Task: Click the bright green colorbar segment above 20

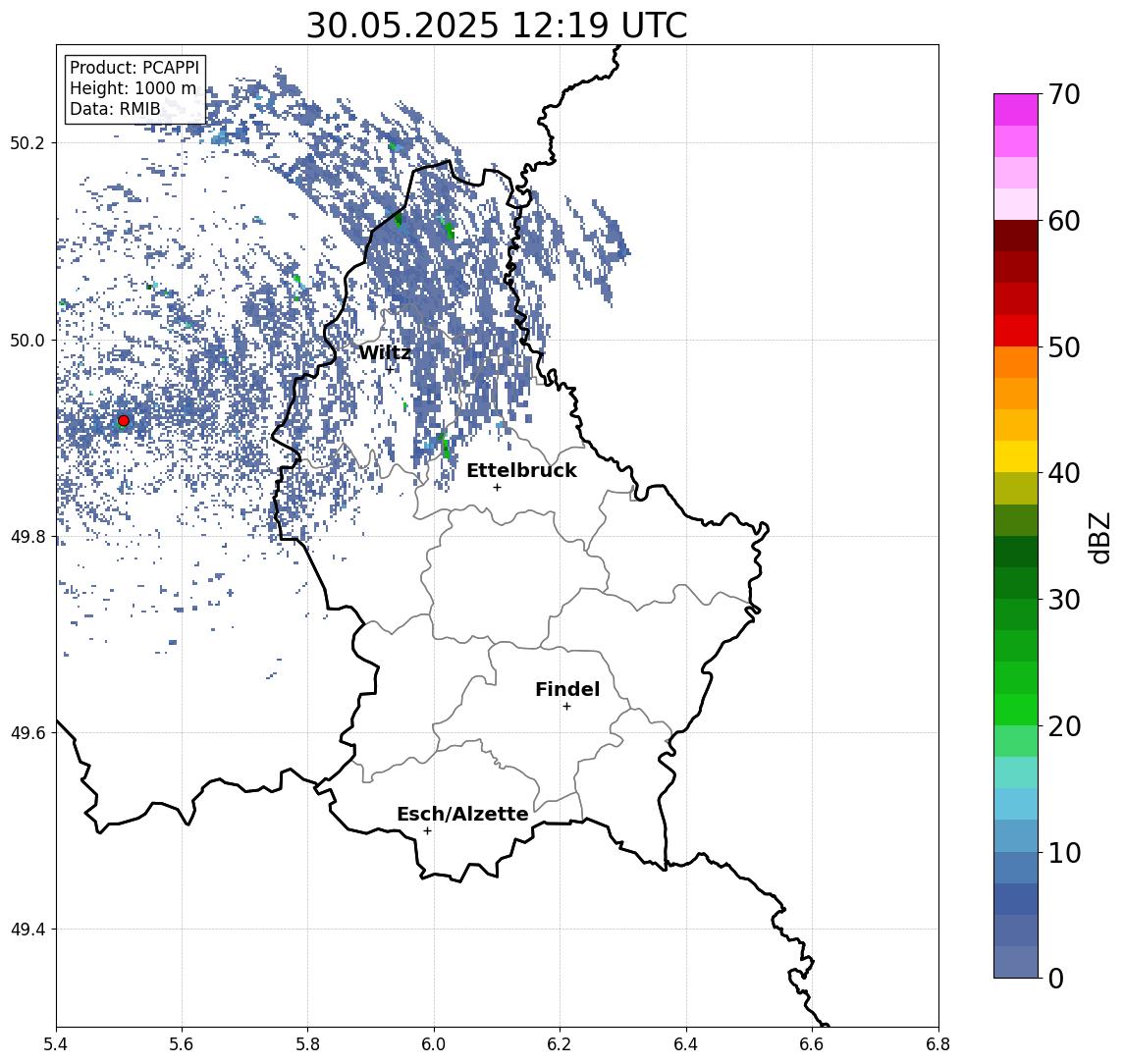Action: 1016,709
